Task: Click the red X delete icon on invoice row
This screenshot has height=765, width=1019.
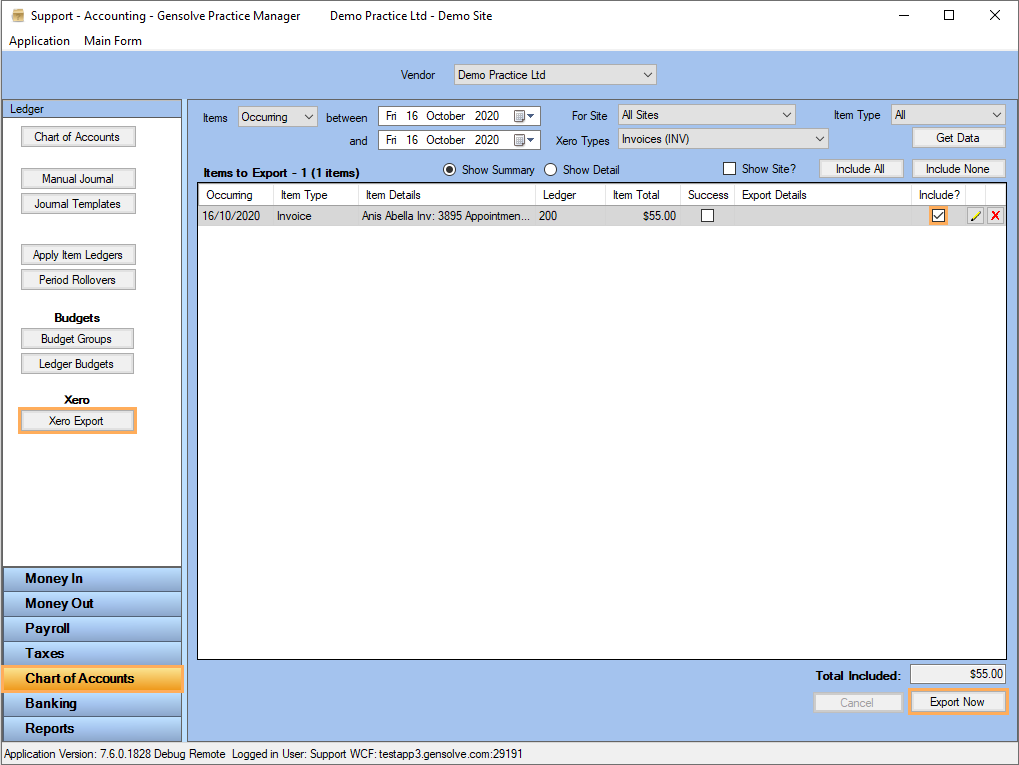Action: coord(995,216)
